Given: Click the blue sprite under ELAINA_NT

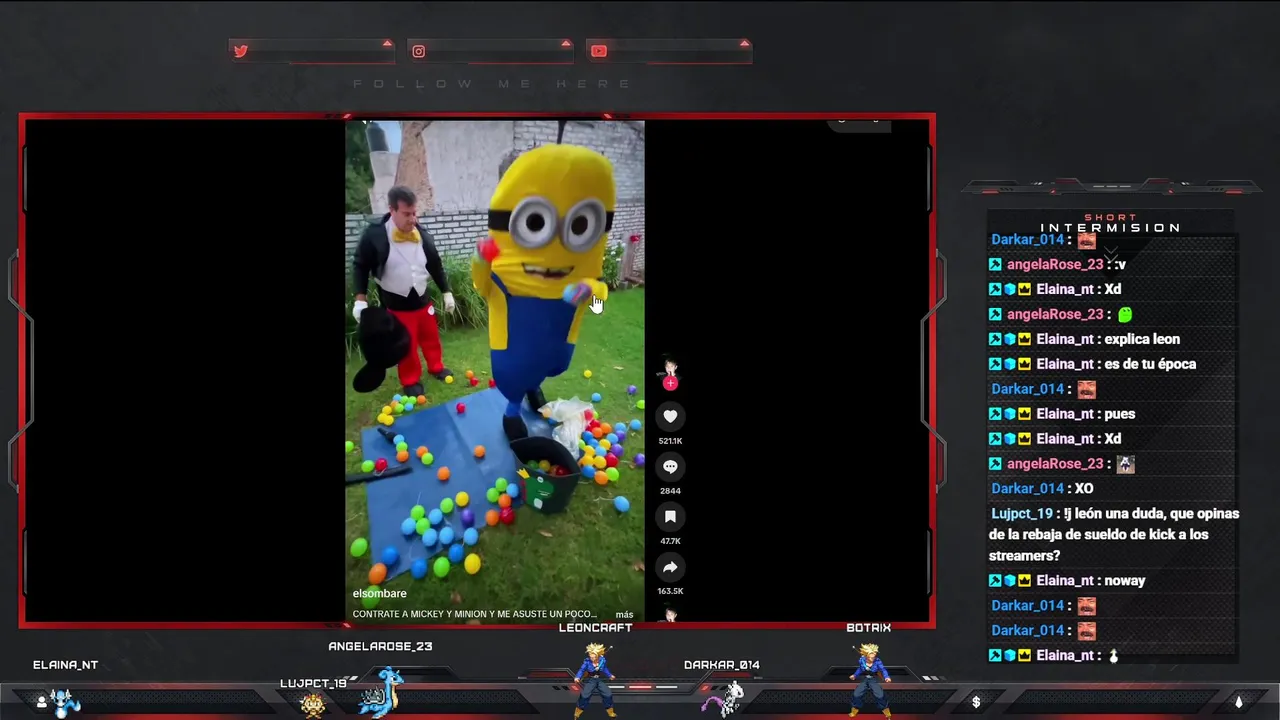Looking at the screenshot, I should (x=66, y=703).
